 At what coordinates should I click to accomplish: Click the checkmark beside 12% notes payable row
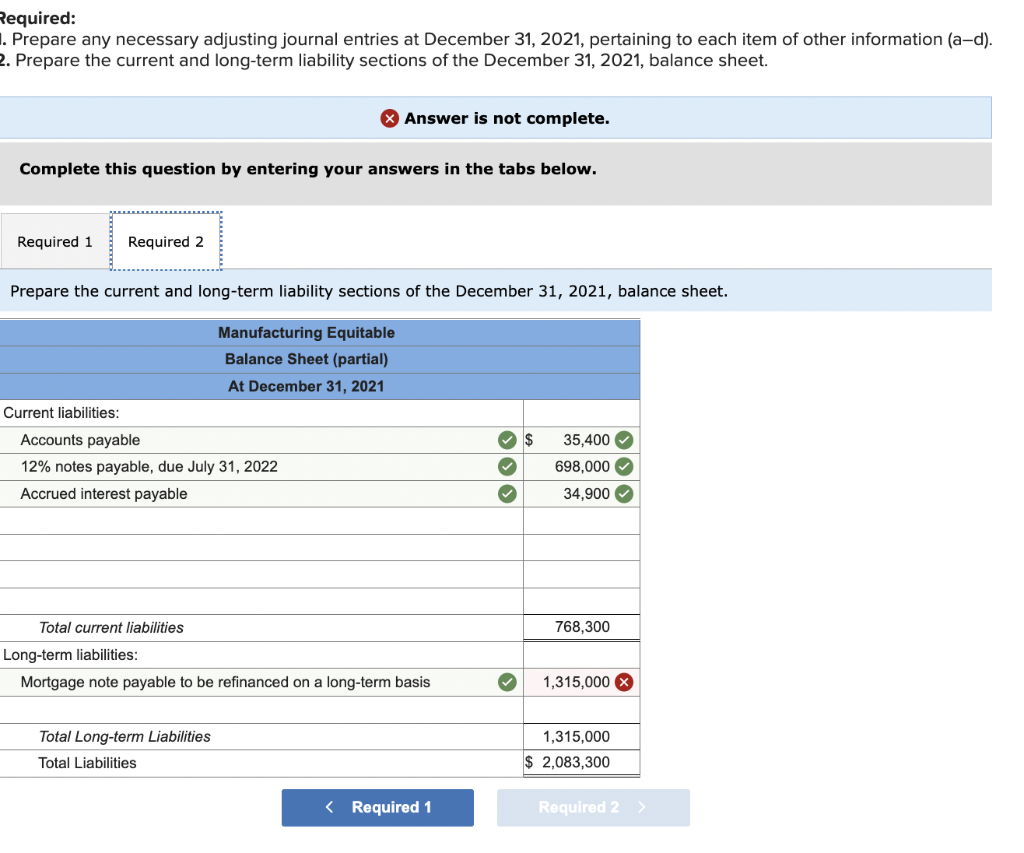pos(507,466)
